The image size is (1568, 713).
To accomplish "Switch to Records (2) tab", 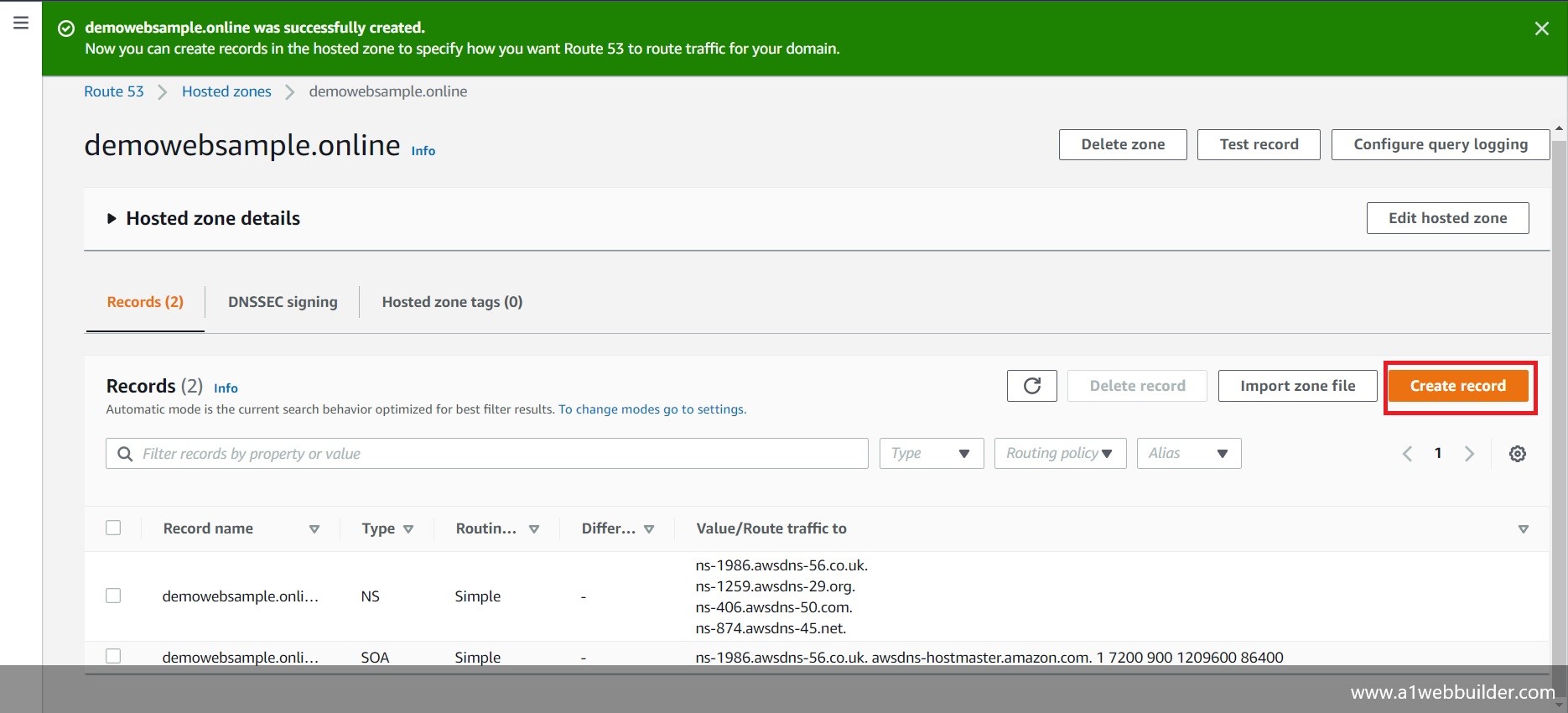I will coord(145,302).
